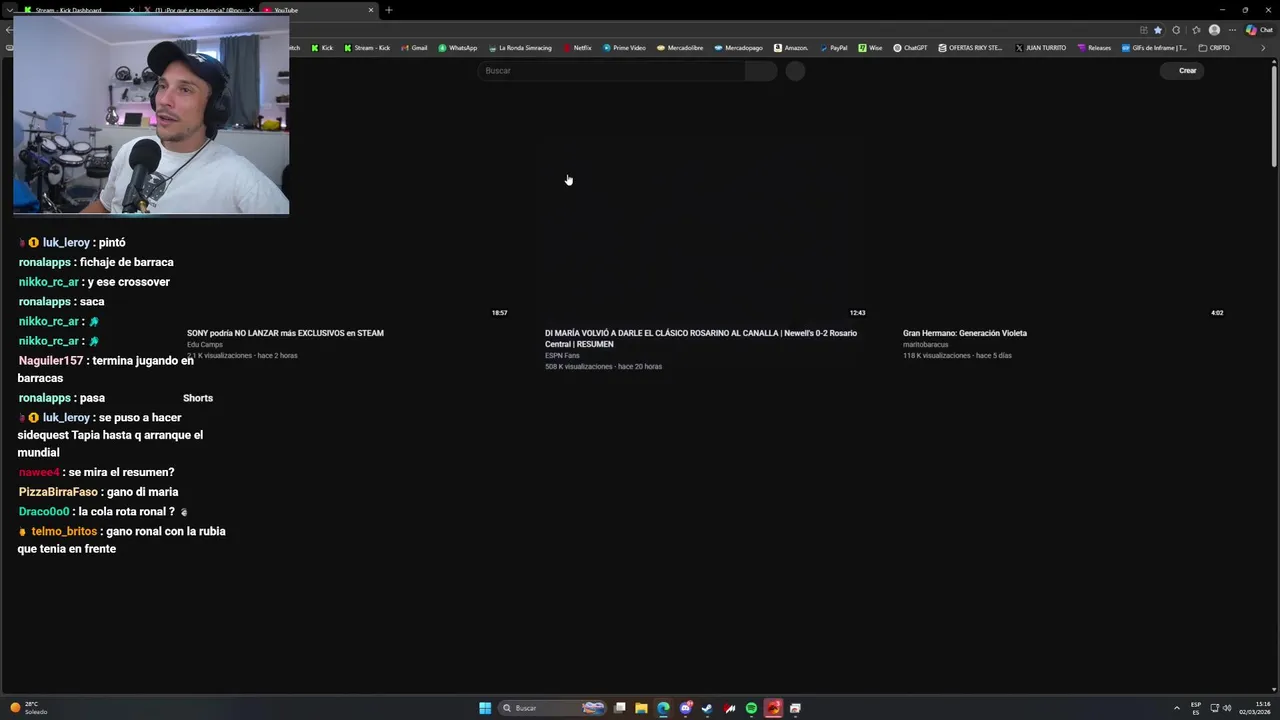Open 'SONY podría NO LANZAR más EXCLUSIVOS en STEAM' video
The image size is (1280, 720).
pyautogui.click(x=285, y=333)
